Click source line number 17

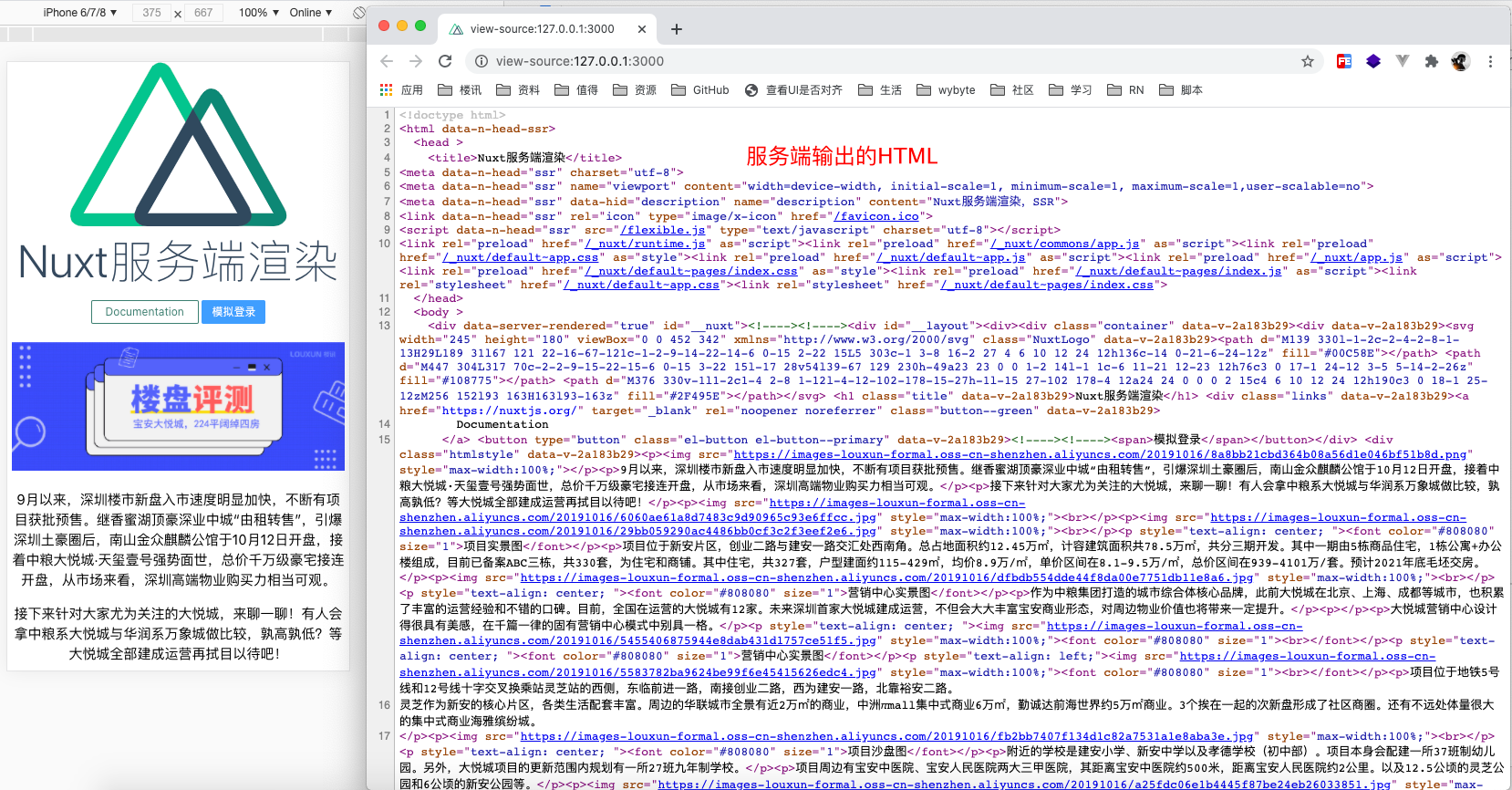pos(385,736)
